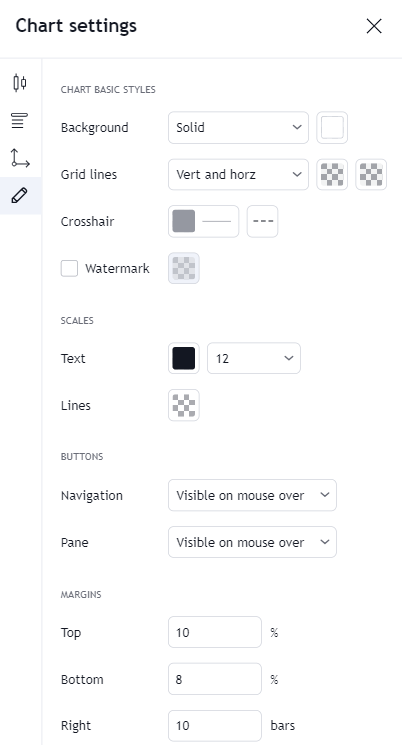Click the Top margin input field
The image size is (402, 745).
coord(215,632)
